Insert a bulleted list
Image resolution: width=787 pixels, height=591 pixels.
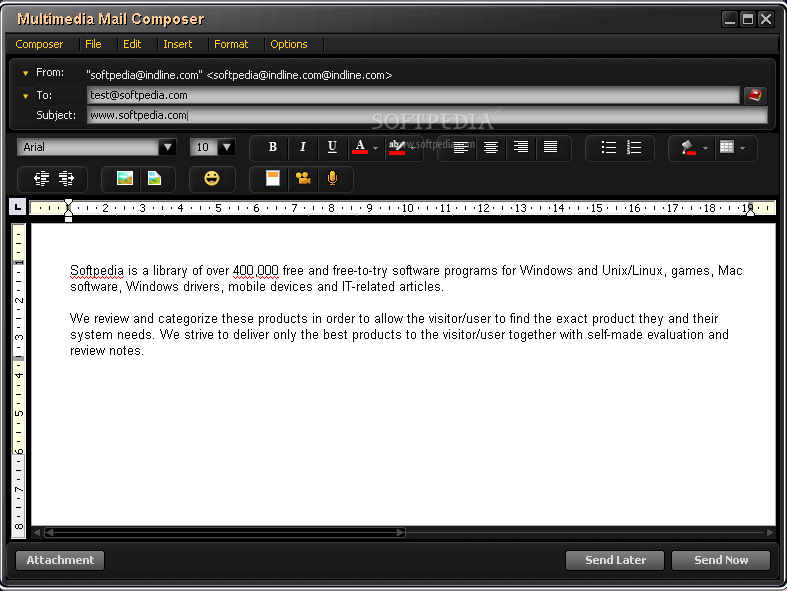pos(608,148)
